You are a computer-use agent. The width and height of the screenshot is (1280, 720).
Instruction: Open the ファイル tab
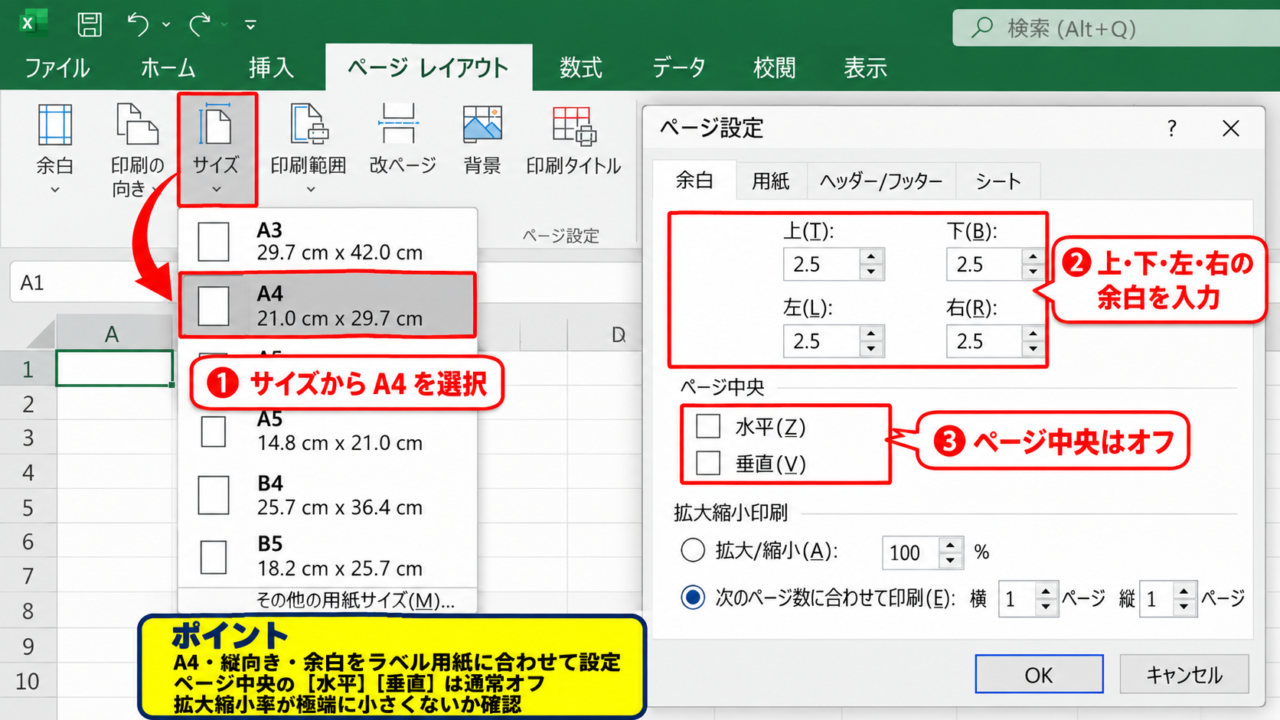[x=57, y=68]
